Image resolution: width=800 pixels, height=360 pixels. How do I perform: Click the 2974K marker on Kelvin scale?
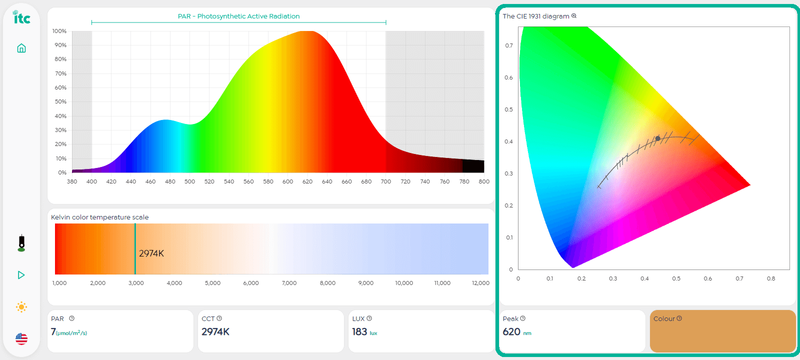pos(135,249)
